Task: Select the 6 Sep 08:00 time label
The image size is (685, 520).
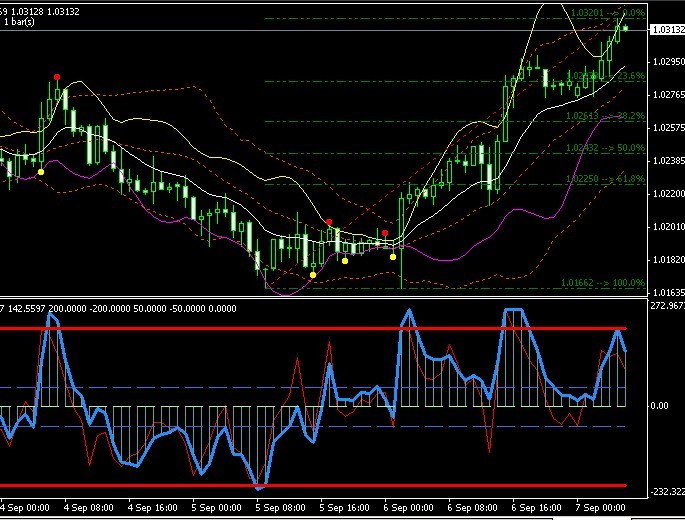Action: tap(472, 508)
